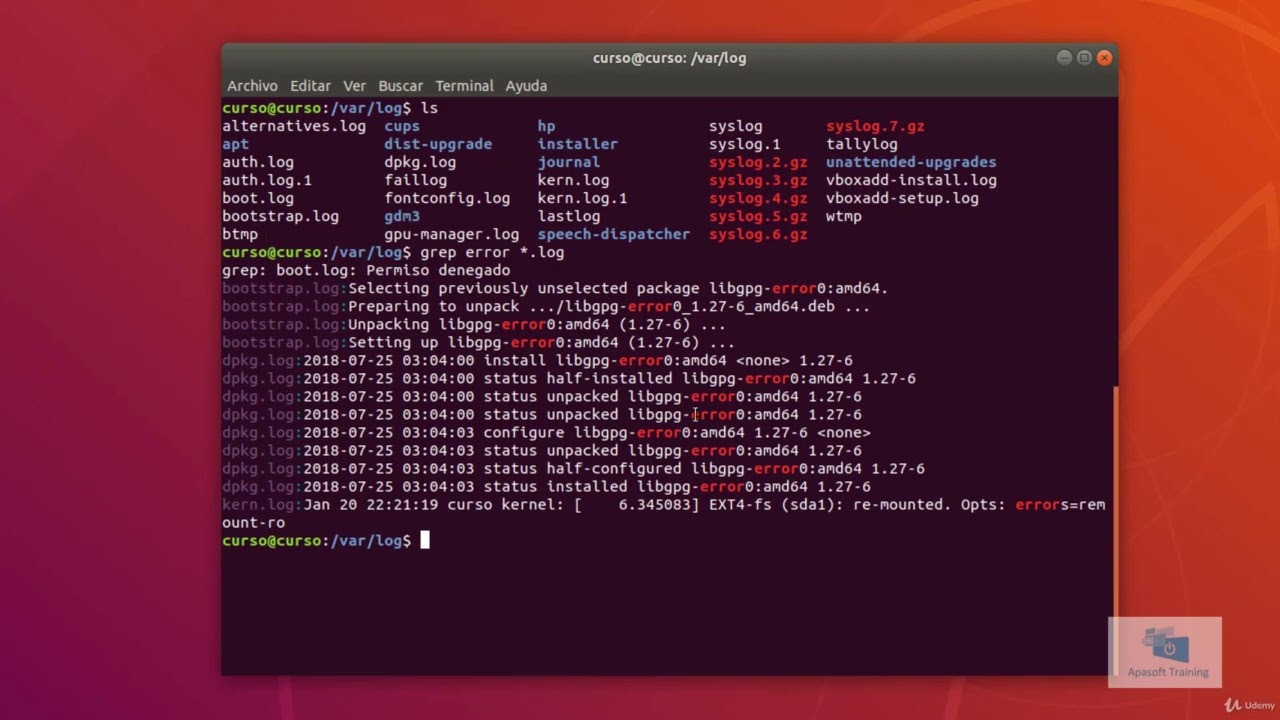Click alternatives.log in the ls output
The height and width of the screenshot is (720, 1280).
294,126
